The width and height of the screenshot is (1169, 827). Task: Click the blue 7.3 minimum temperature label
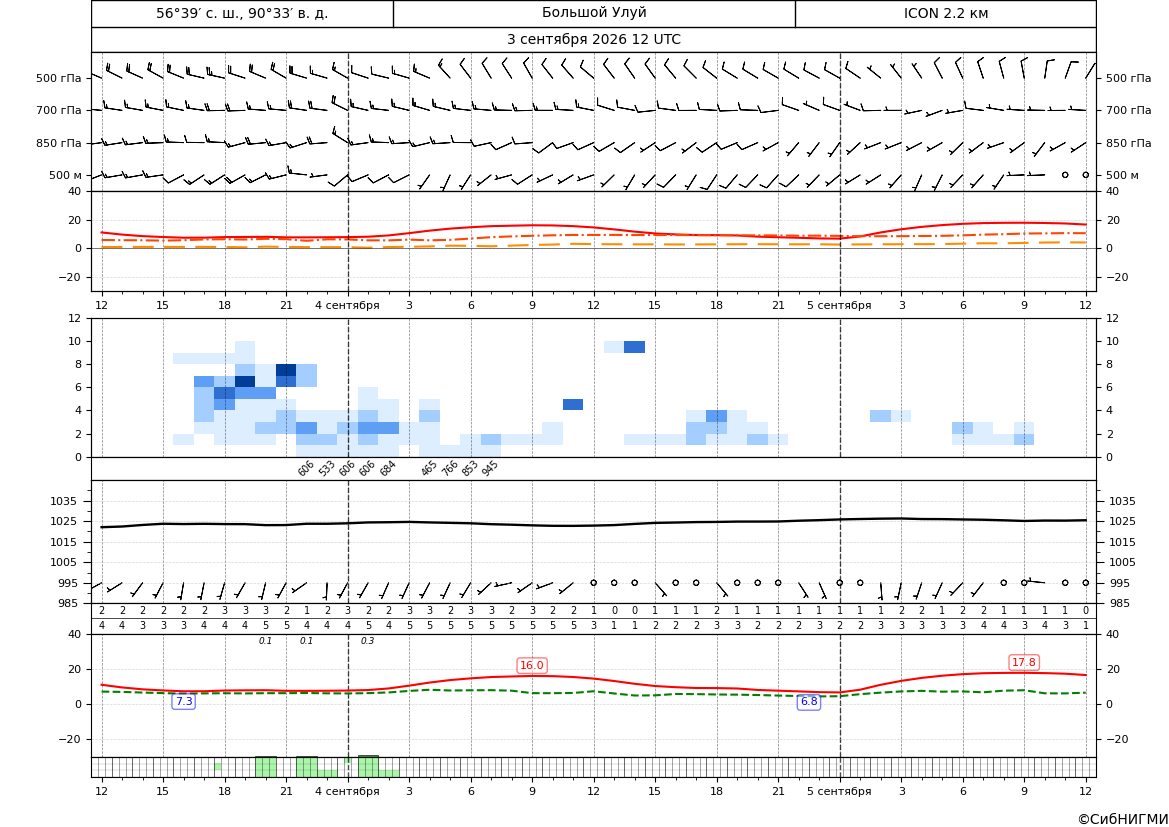pyautogui.click(x=183, y=701)
